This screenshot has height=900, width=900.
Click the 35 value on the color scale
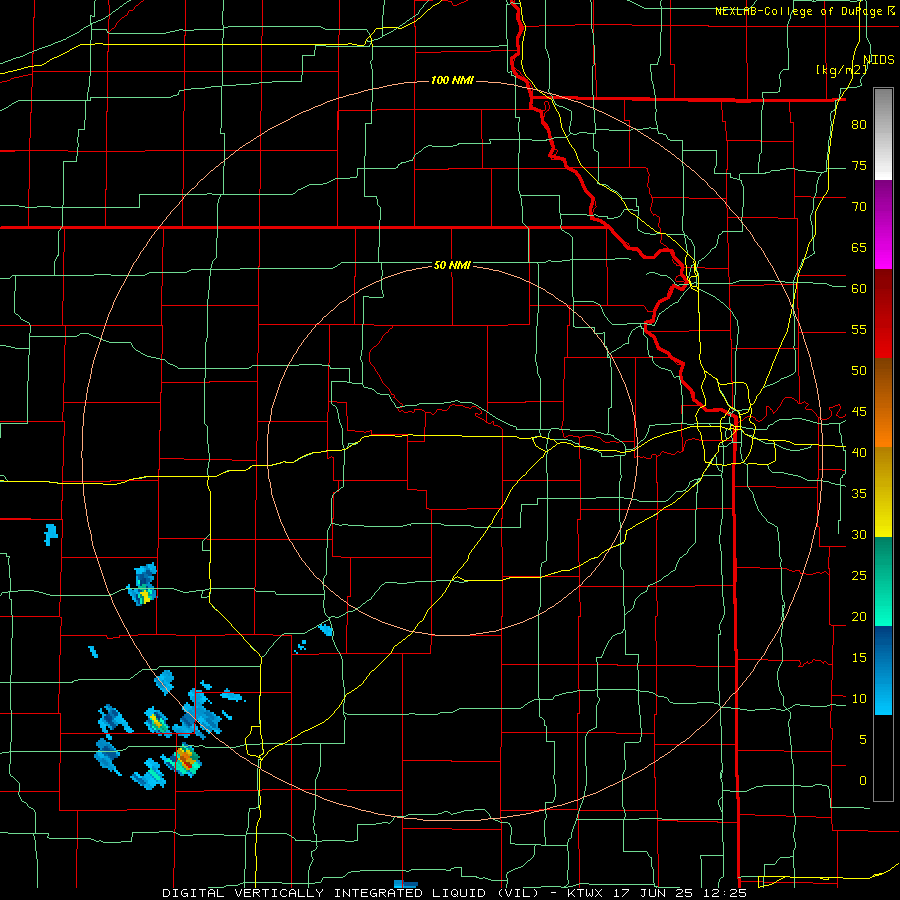coord(859,494)
